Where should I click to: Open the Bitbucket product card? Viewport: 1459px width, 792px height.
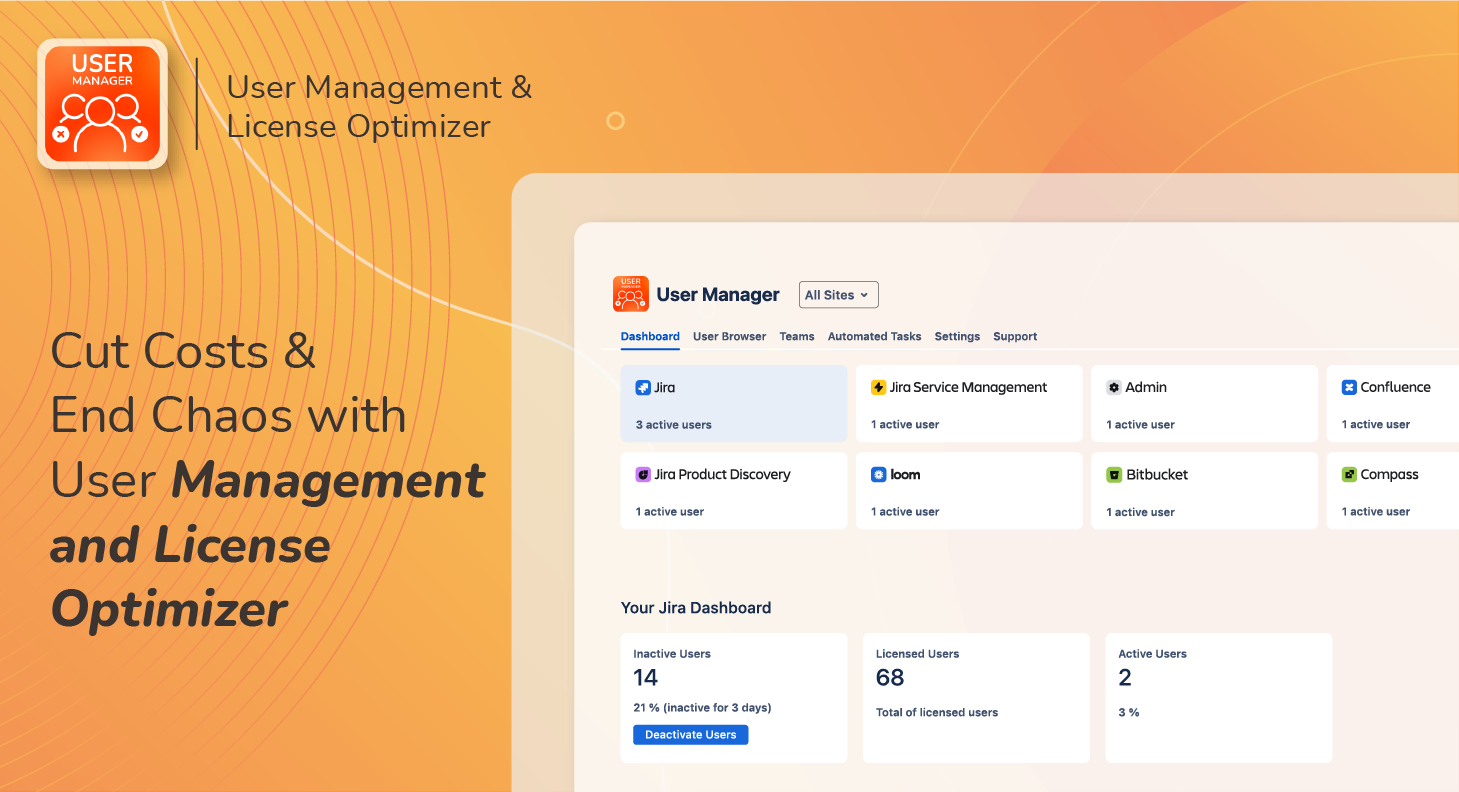tap(1204, 490)
